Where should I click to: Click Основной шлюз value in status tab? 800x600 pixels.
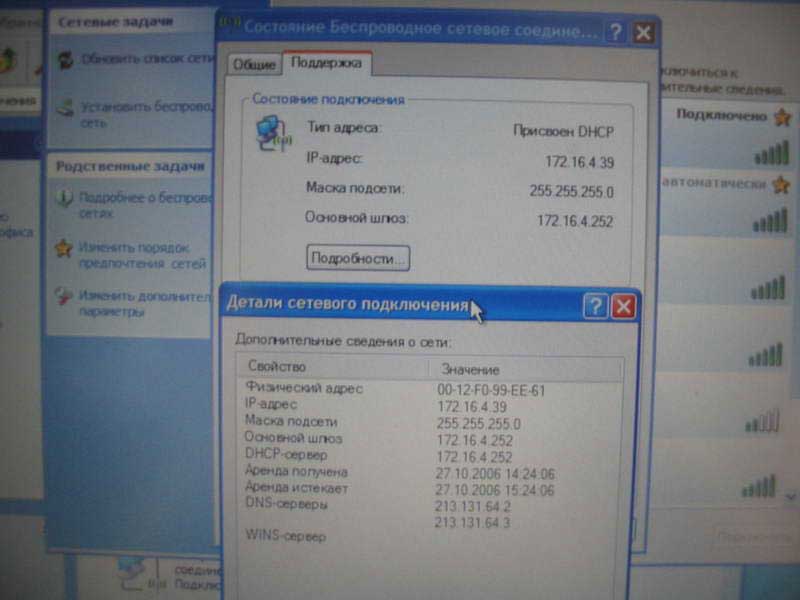(x=575, y=221)
